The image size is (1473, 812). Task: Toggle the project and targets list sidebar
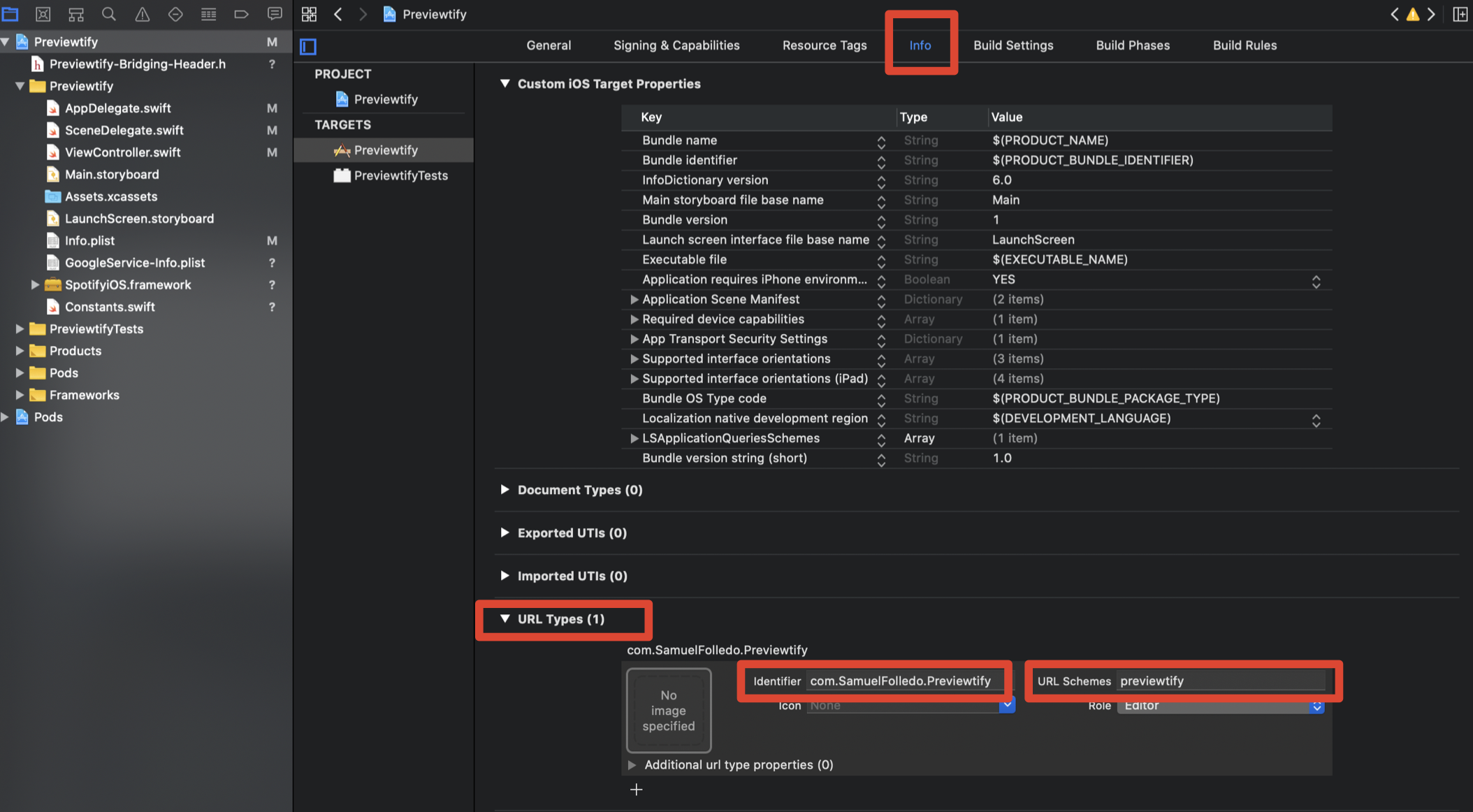308,46
